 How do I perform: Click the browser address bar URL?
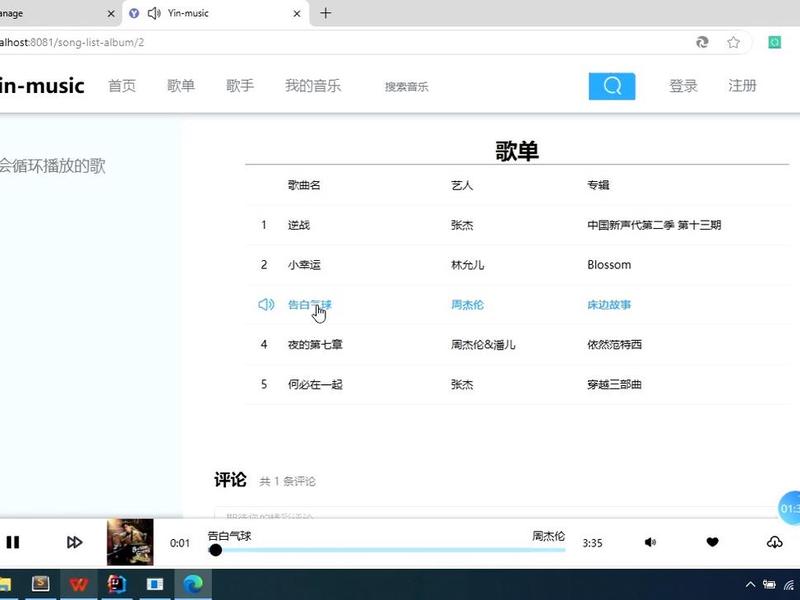click(72, 42)
